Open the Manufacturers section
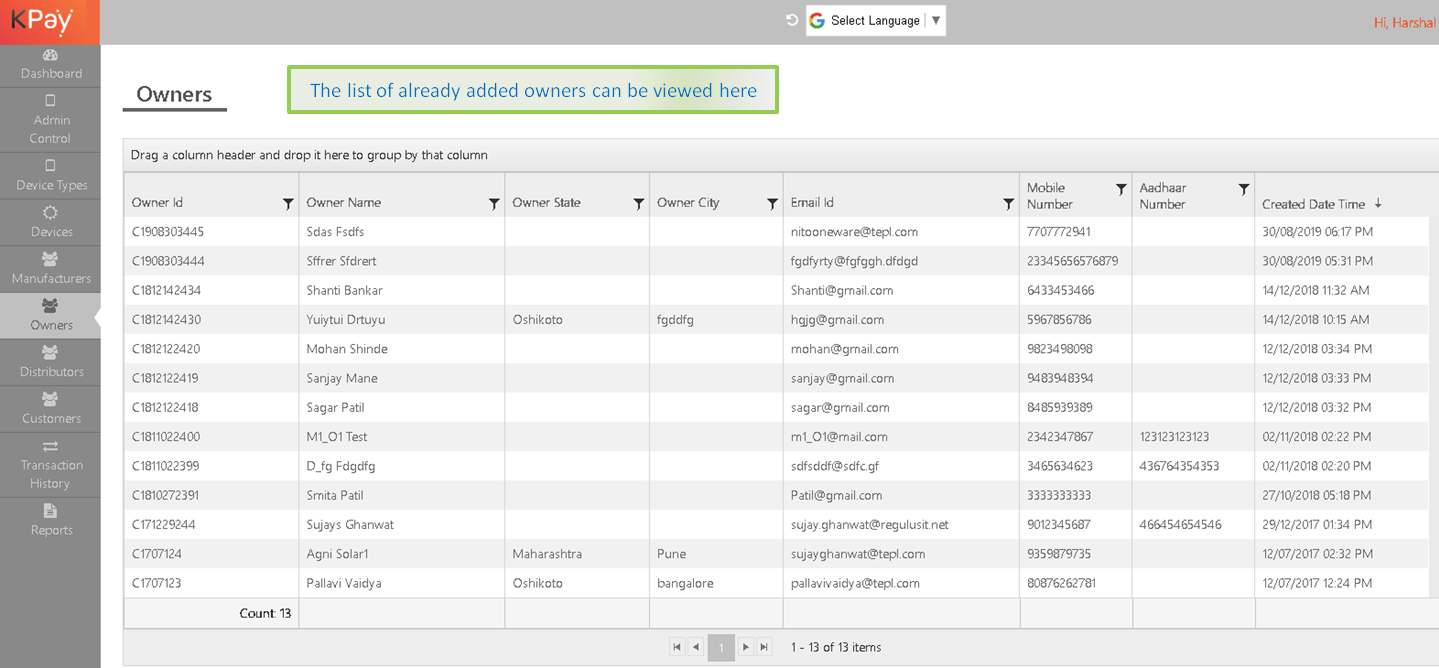 pos(50,269)
